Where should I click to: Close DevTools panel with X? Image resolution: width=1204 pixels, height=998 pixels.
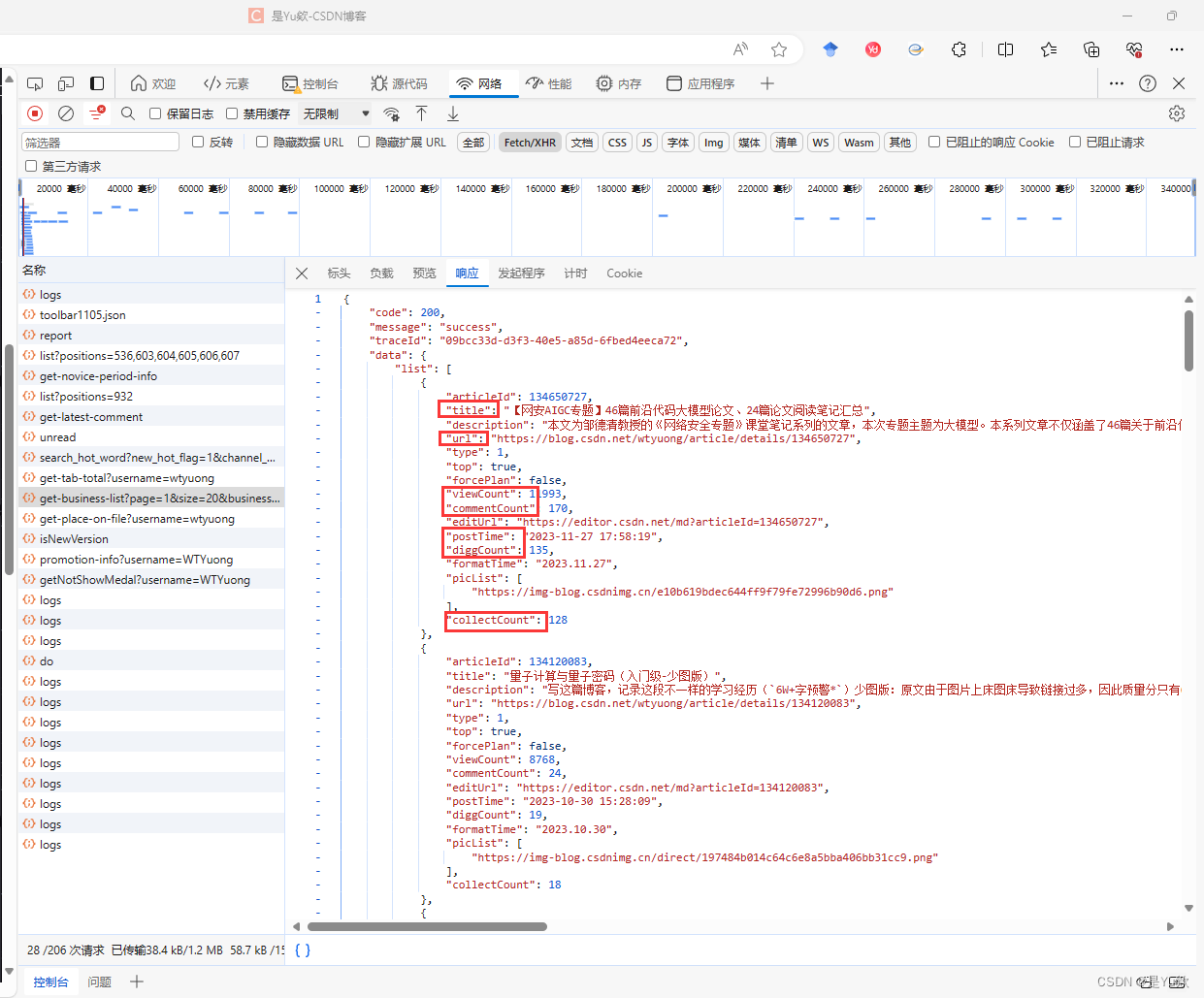1179,83
